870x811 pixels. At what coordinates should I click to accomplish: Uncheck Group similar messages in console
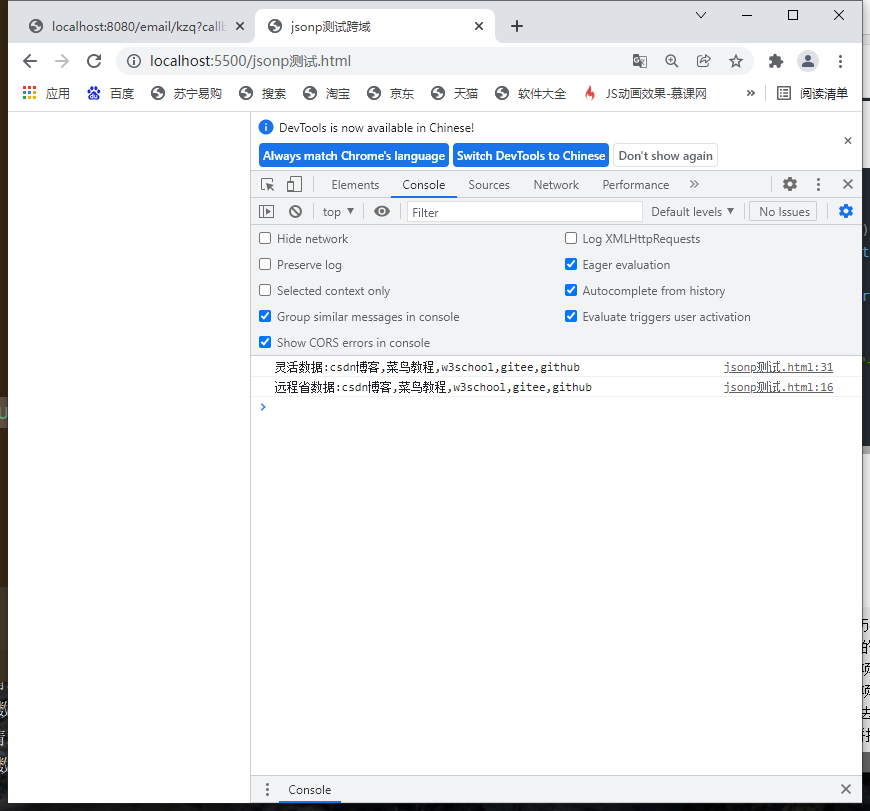264,316
